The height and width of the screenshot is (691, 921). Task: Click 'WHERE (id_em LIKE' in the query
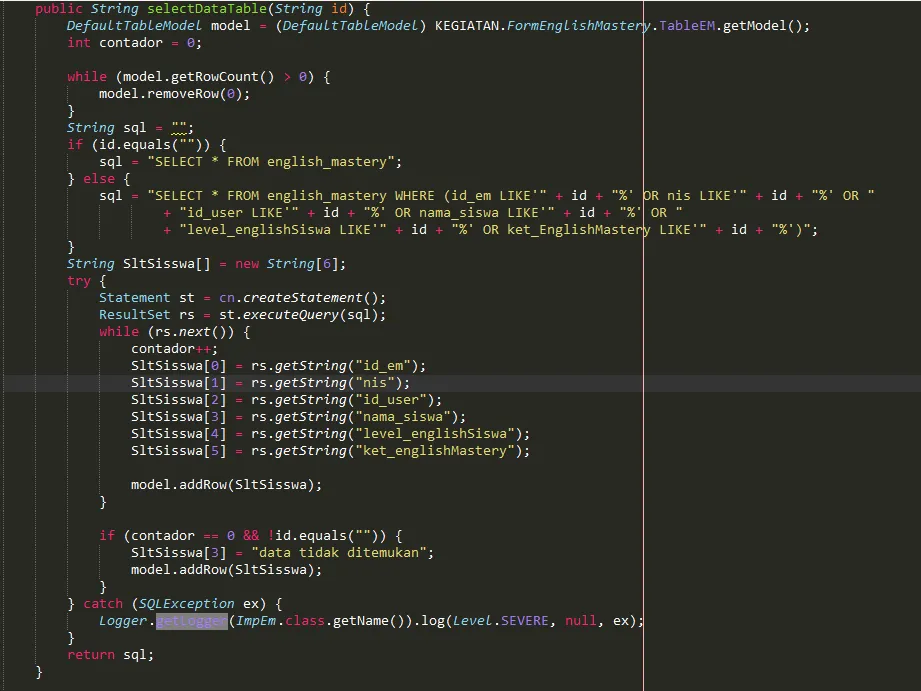tap(463, 196)
